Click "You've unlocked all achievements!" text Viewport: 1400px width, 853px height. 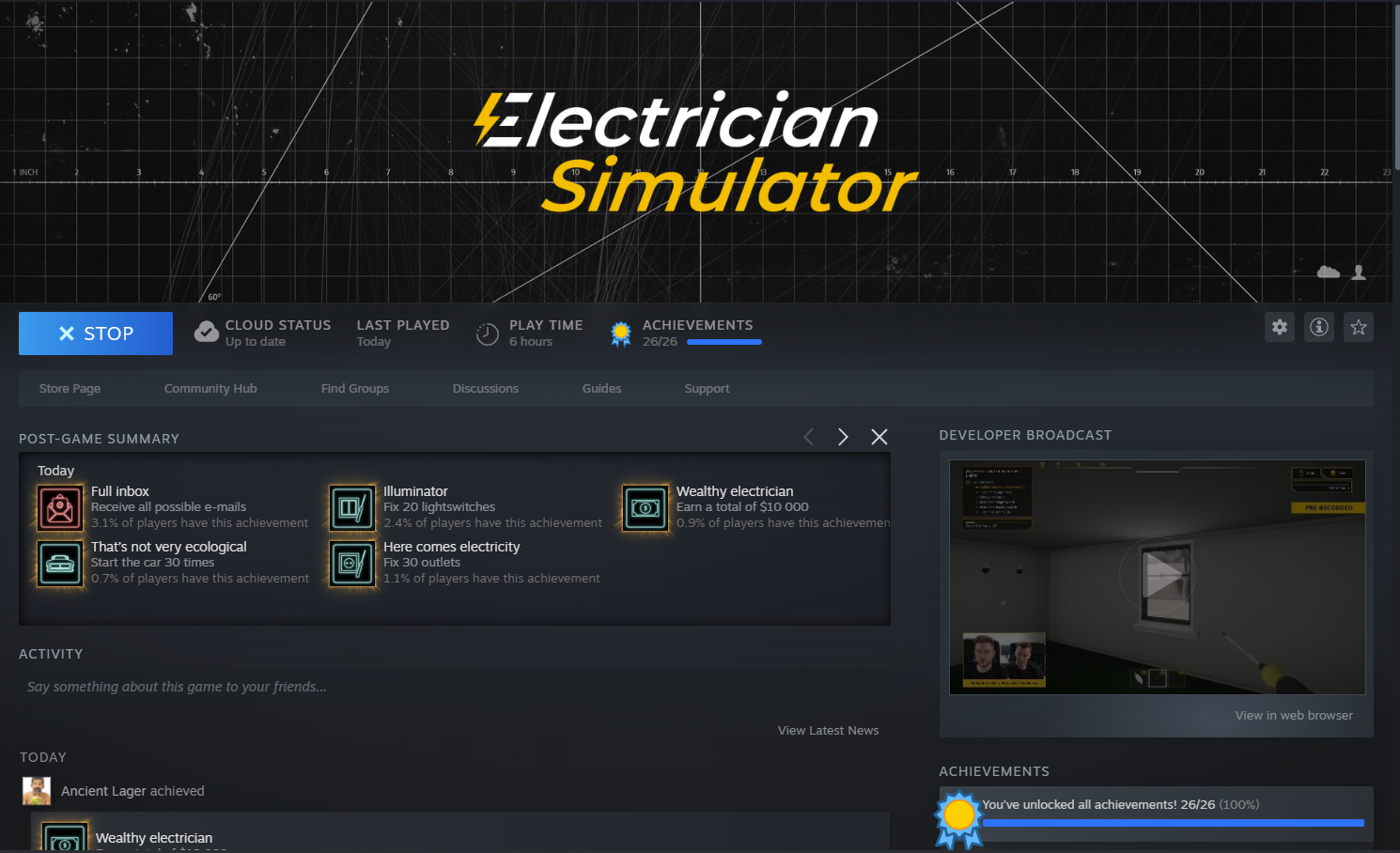(1080, 804)
